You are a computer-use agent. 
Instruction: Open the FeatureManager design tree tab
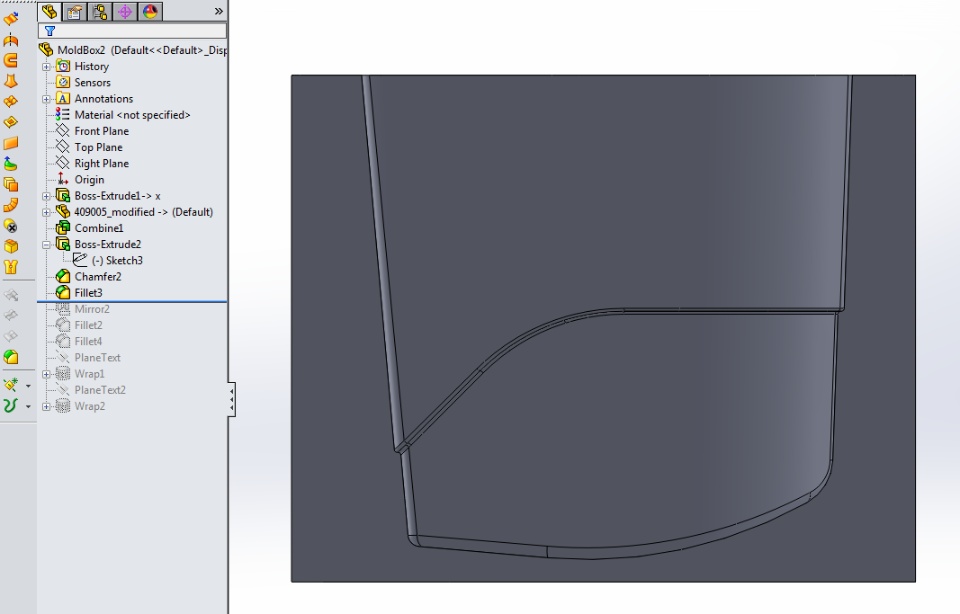pos(49,12)
